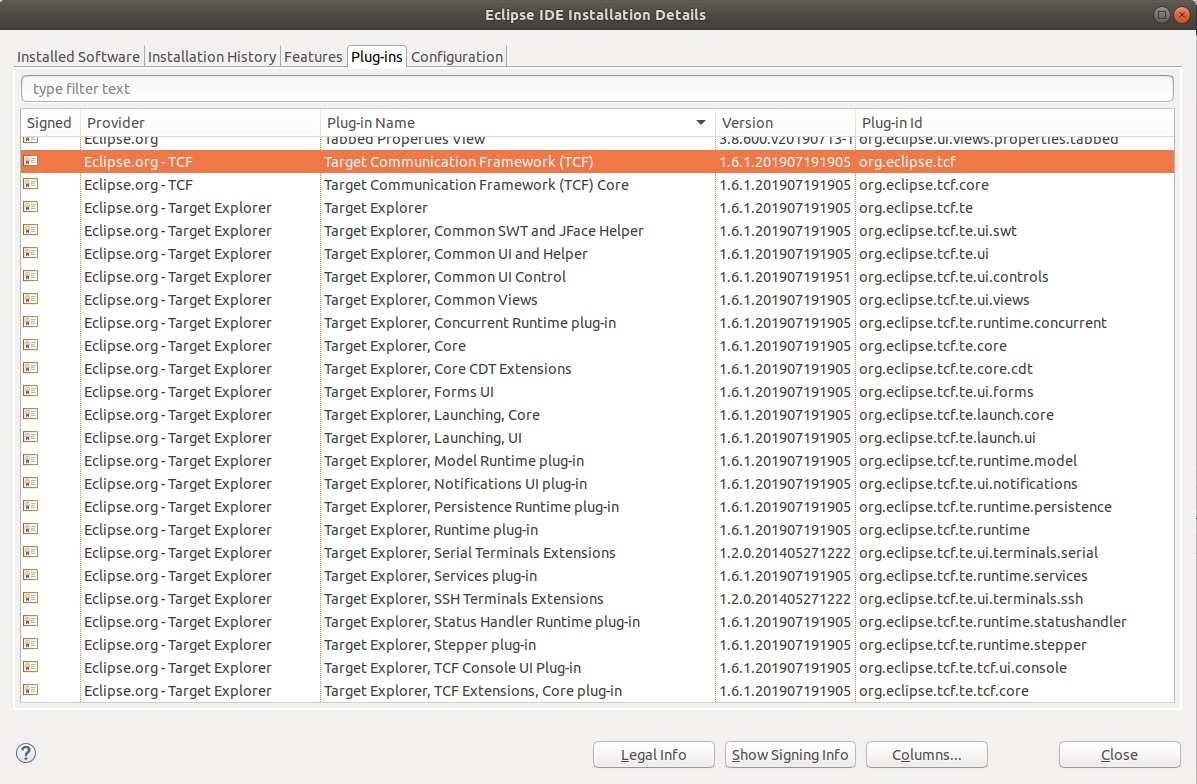
Task: Select 'Target Explorer, Persistence Runtime plug-in'
Action: coord(471,507)
